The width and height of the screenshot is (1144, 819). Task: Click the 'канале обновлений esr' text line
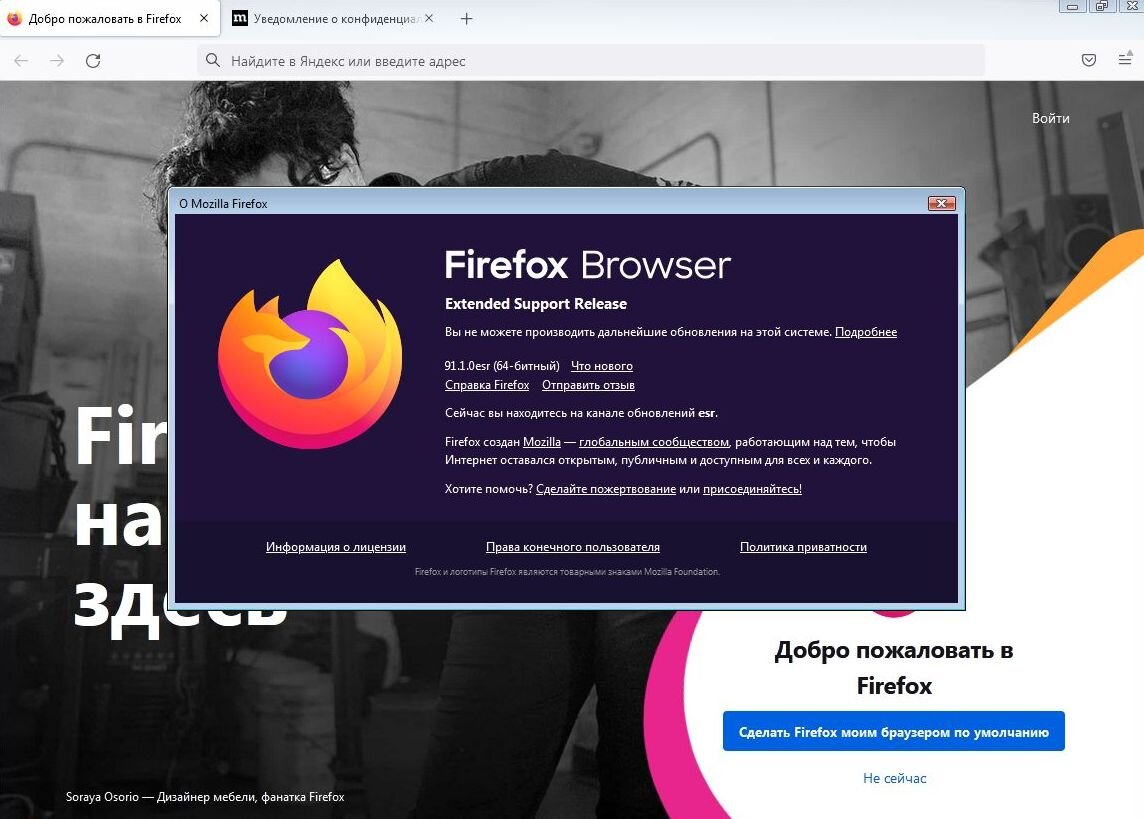pos(581,413)
